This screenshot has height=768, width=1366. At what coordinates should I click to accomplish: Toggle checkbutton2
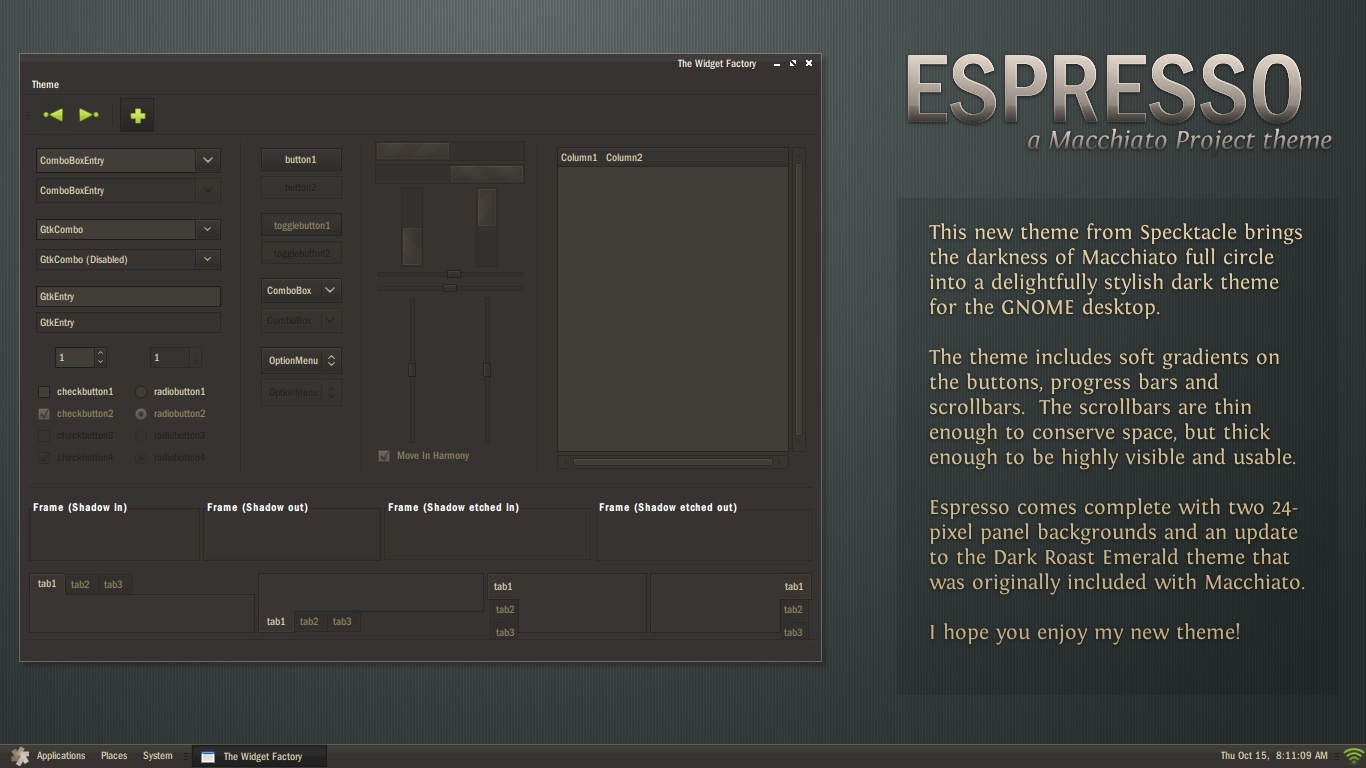coord(76,414)
